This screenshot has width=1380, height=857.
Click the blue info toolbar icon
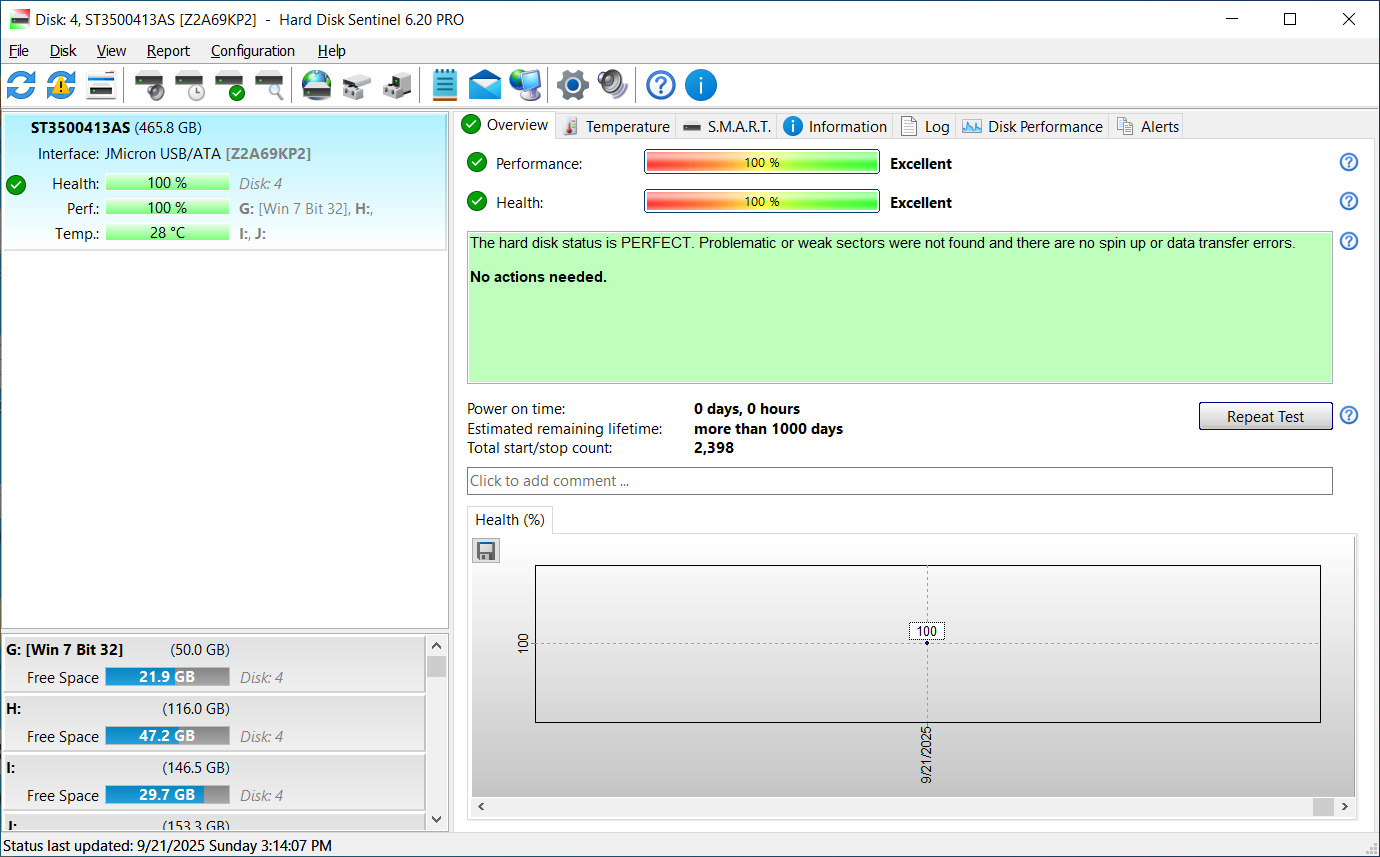pyautogui.click(x=700, y=85)
